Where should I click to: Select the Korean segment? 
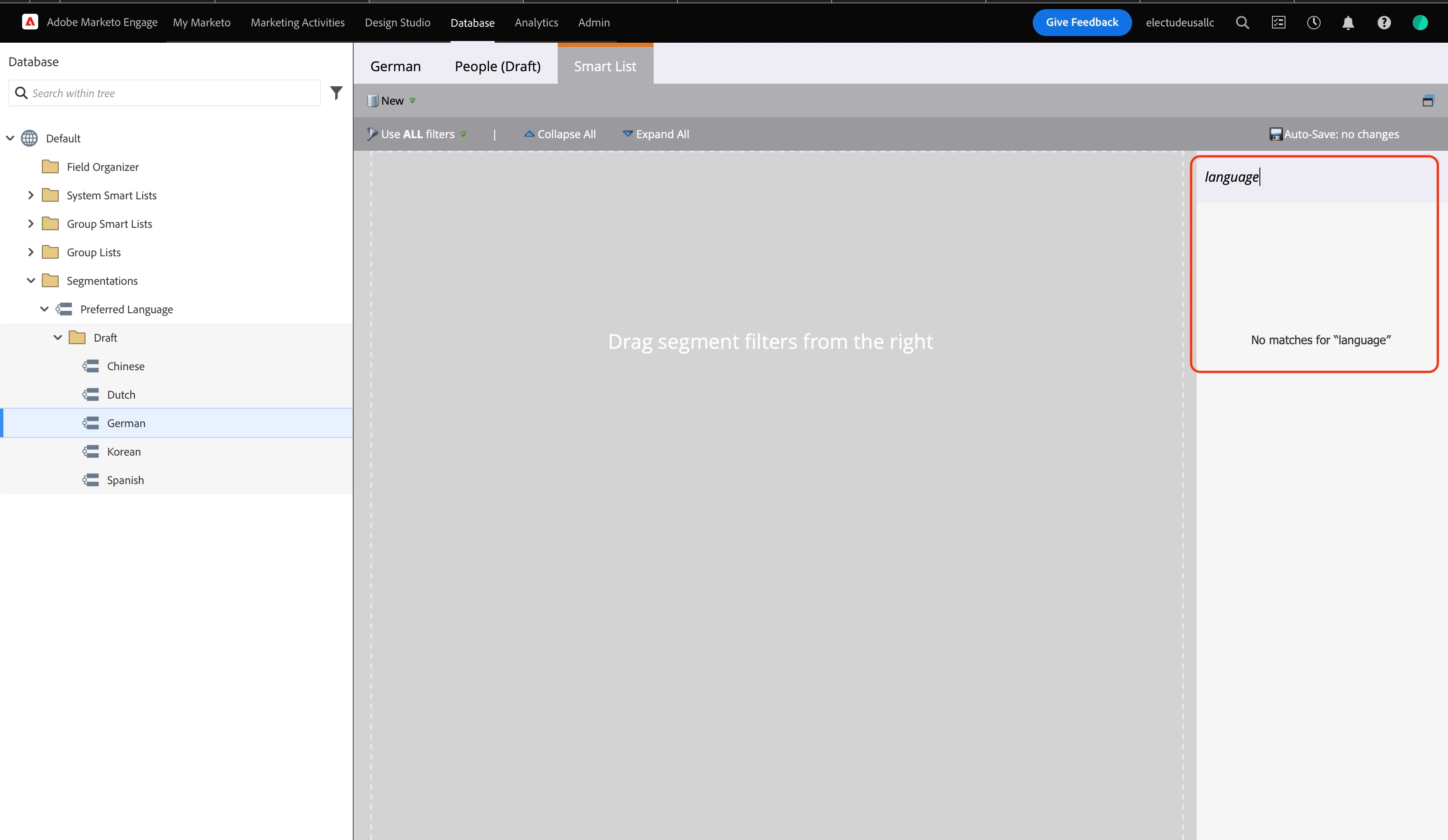coord(124,451)
